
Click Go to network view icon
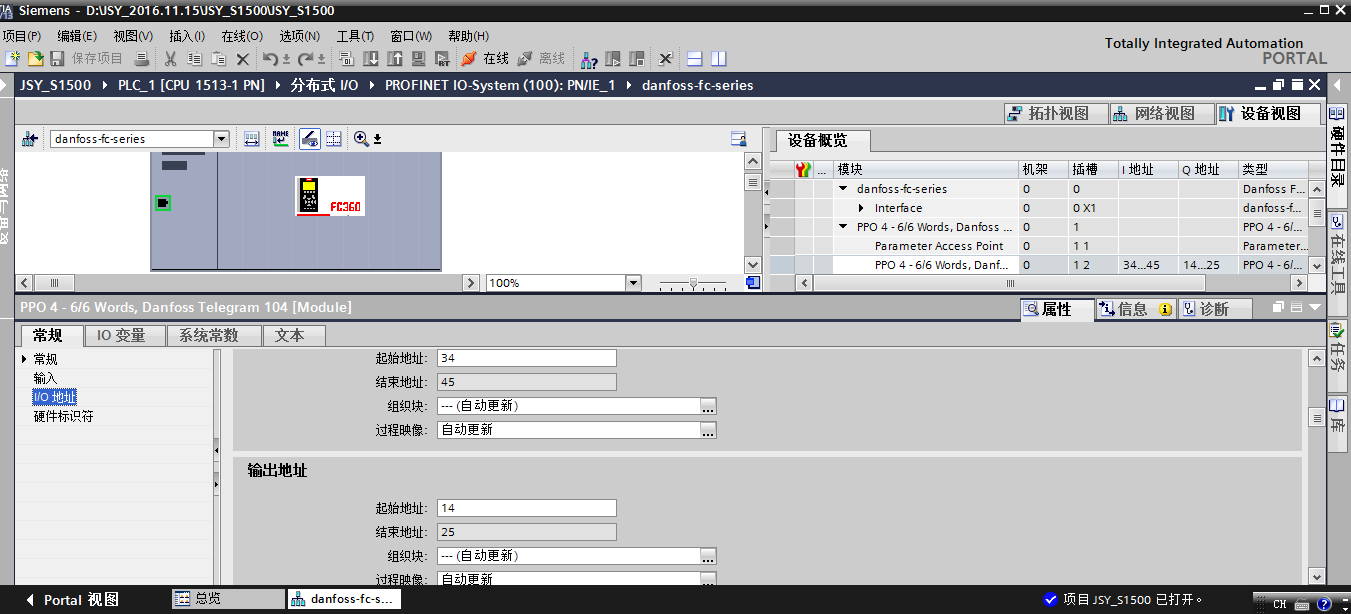29,139
